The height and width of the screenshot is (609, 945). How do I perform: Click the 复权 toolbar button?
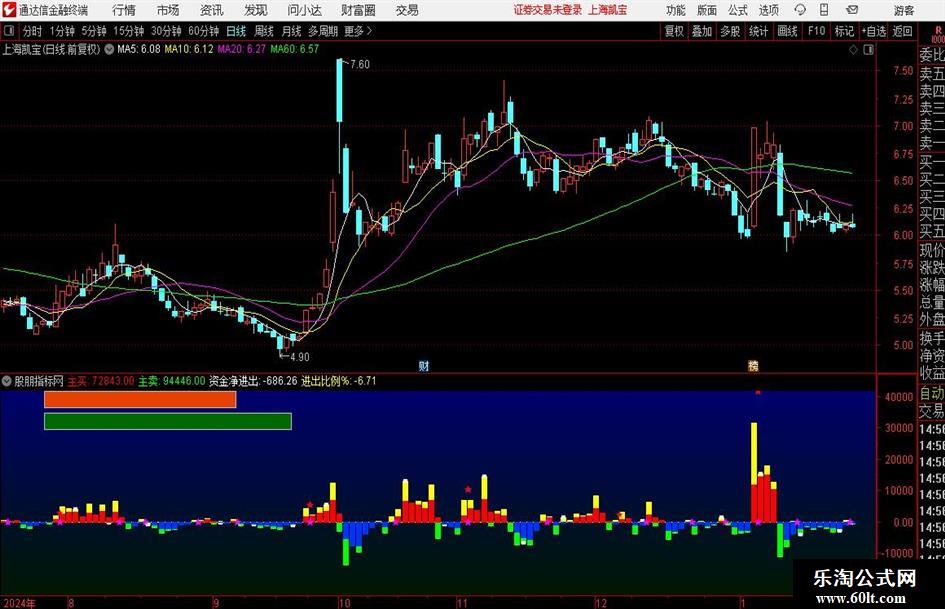[x=674, y=31]
